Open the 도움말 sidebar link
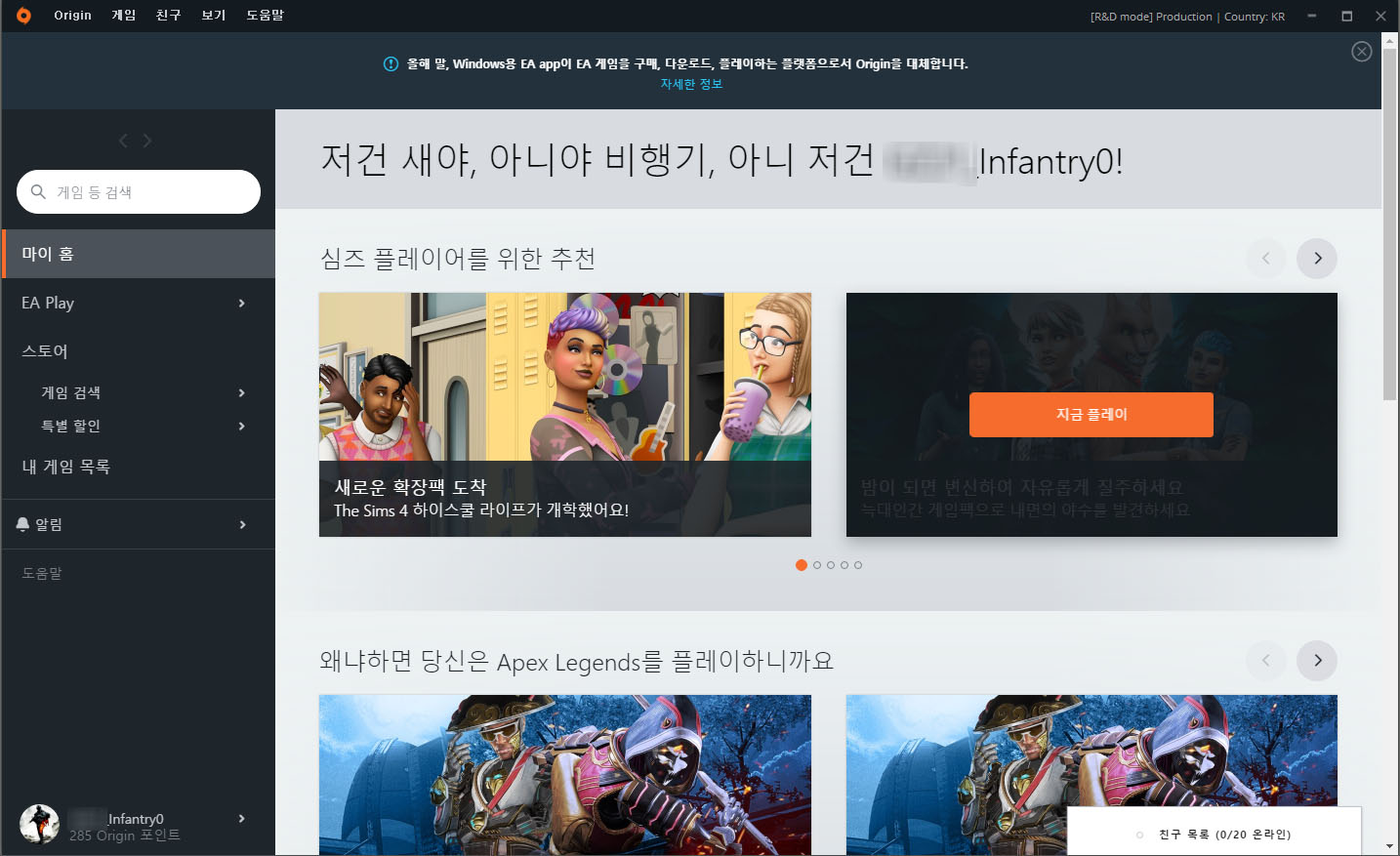Viewport: 1400px width, 856px height. point(42,573)
